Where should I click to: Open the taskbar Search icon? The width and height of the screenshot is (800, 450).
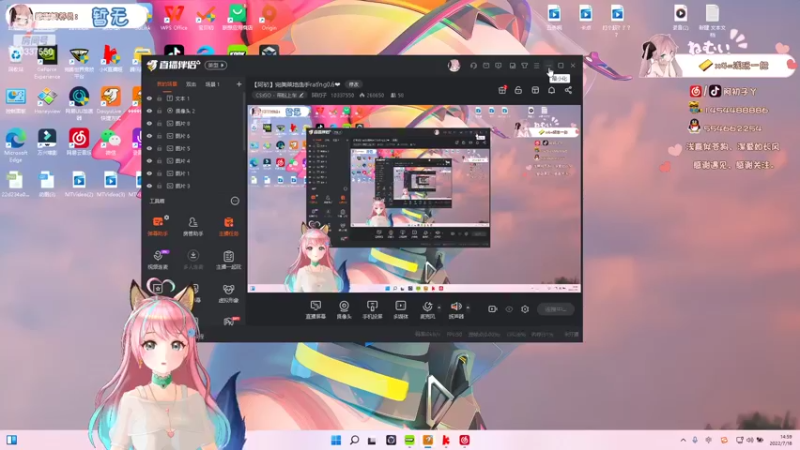tap(354, 440)
